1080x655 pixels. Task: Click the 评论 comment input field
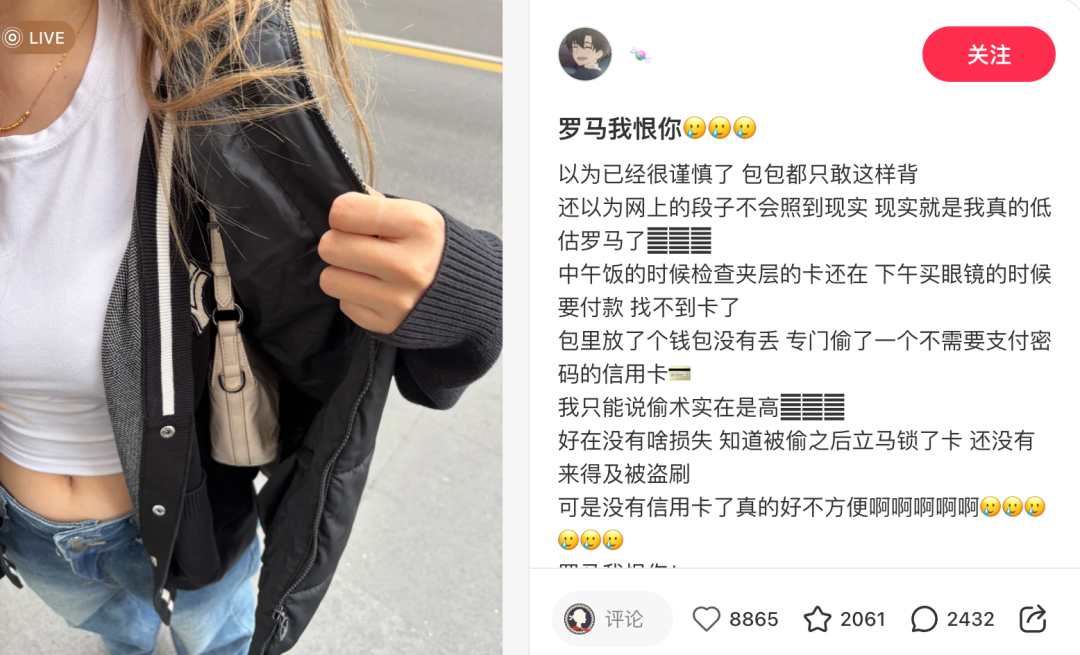click(612, 619)
